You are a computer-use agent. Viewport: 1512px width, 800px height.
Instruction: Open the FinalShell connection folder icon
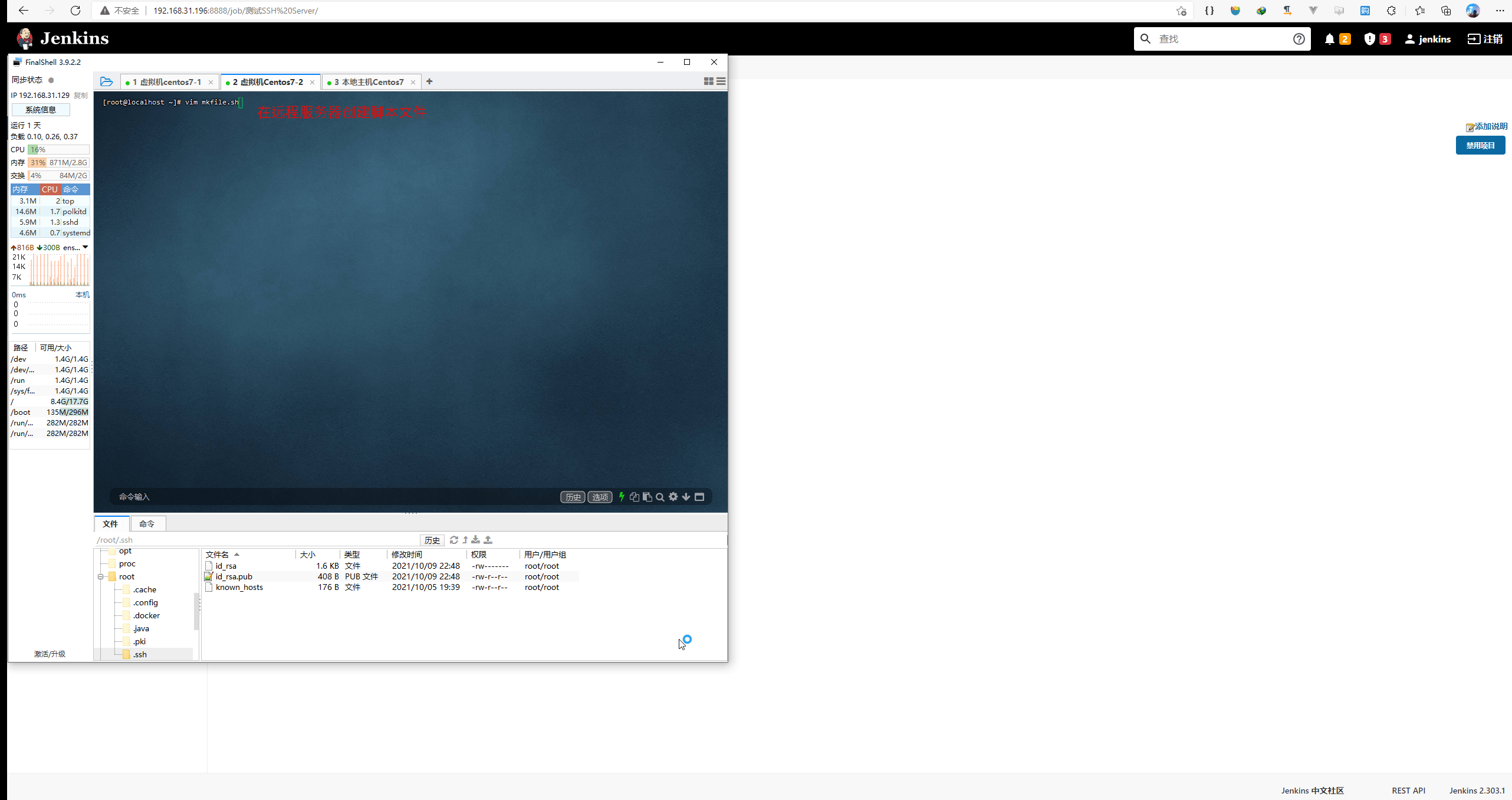coord(106,81)
